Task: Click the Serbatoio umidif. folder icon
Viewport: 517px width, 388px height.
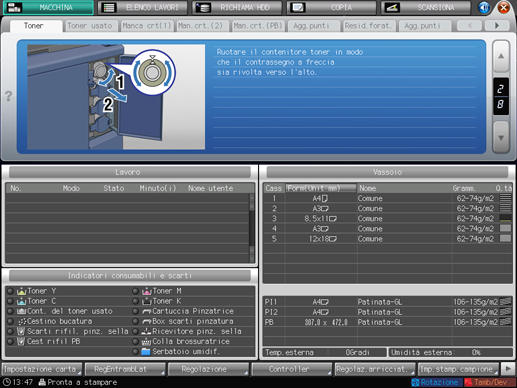Action: (146, 352)
